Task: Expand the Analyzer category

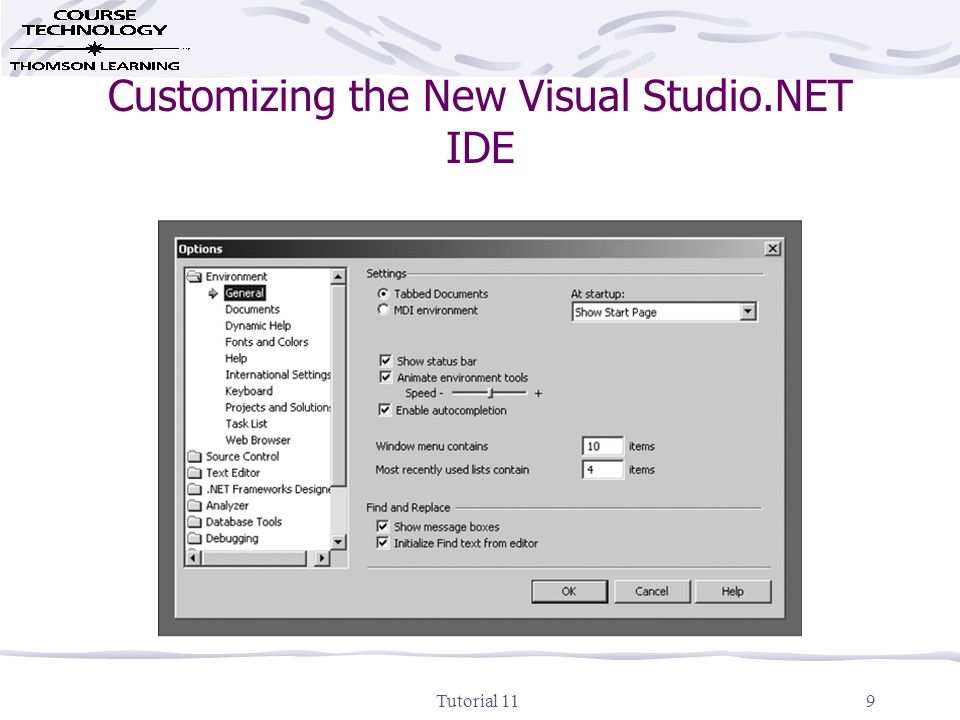Action: tap(227, 506)
